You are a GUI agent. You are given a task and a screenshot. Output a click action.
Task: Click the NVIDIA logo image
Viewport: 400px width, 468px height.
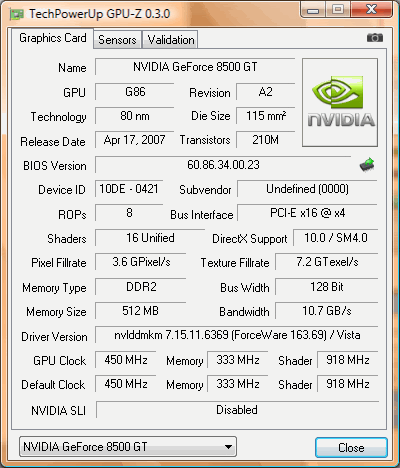340,103
